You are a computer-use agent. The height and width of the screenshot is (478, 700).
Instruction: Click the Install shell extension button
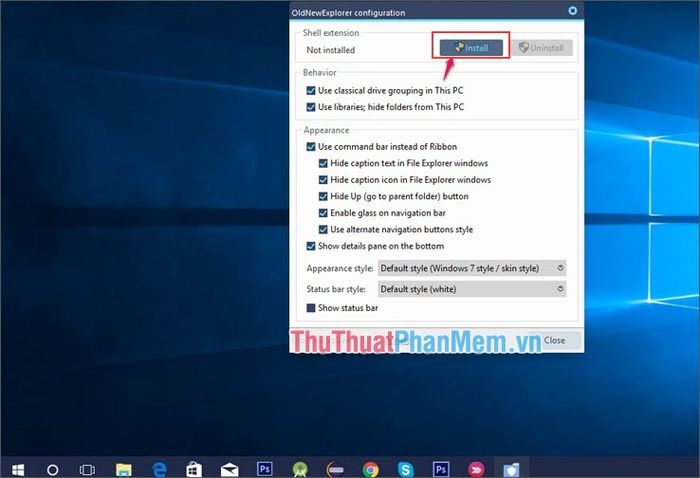coord(471,48)
